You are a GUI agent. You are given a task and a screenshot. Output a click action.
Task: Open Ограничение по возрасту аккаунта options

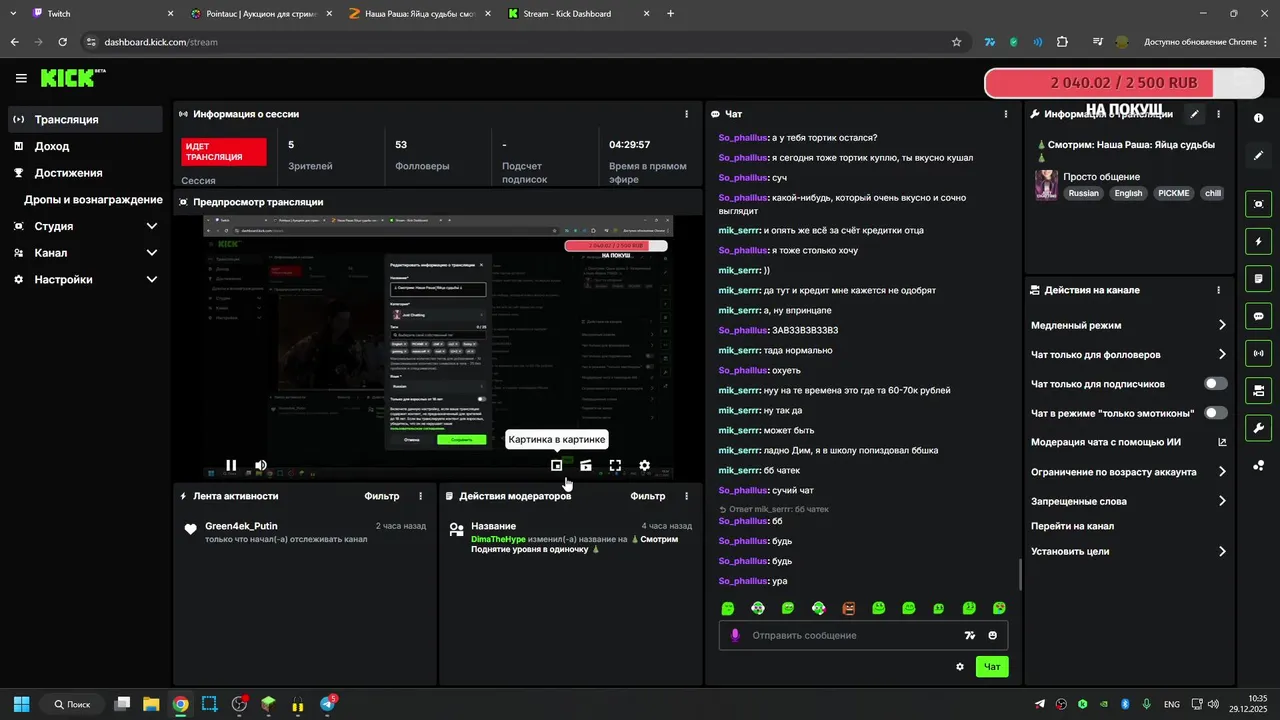[x=1129, y=472]
